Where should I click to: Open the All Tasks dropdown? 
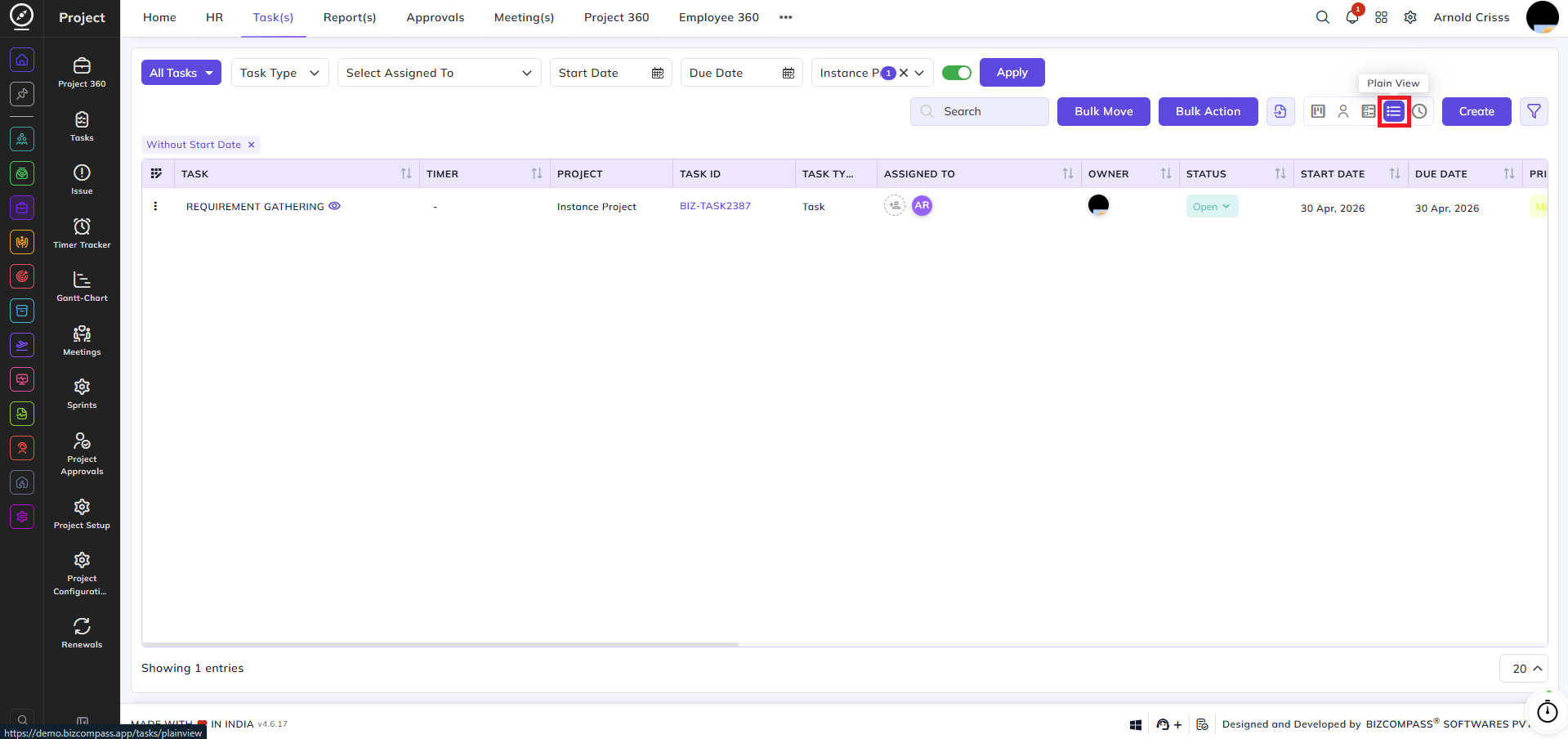(181, 73)
